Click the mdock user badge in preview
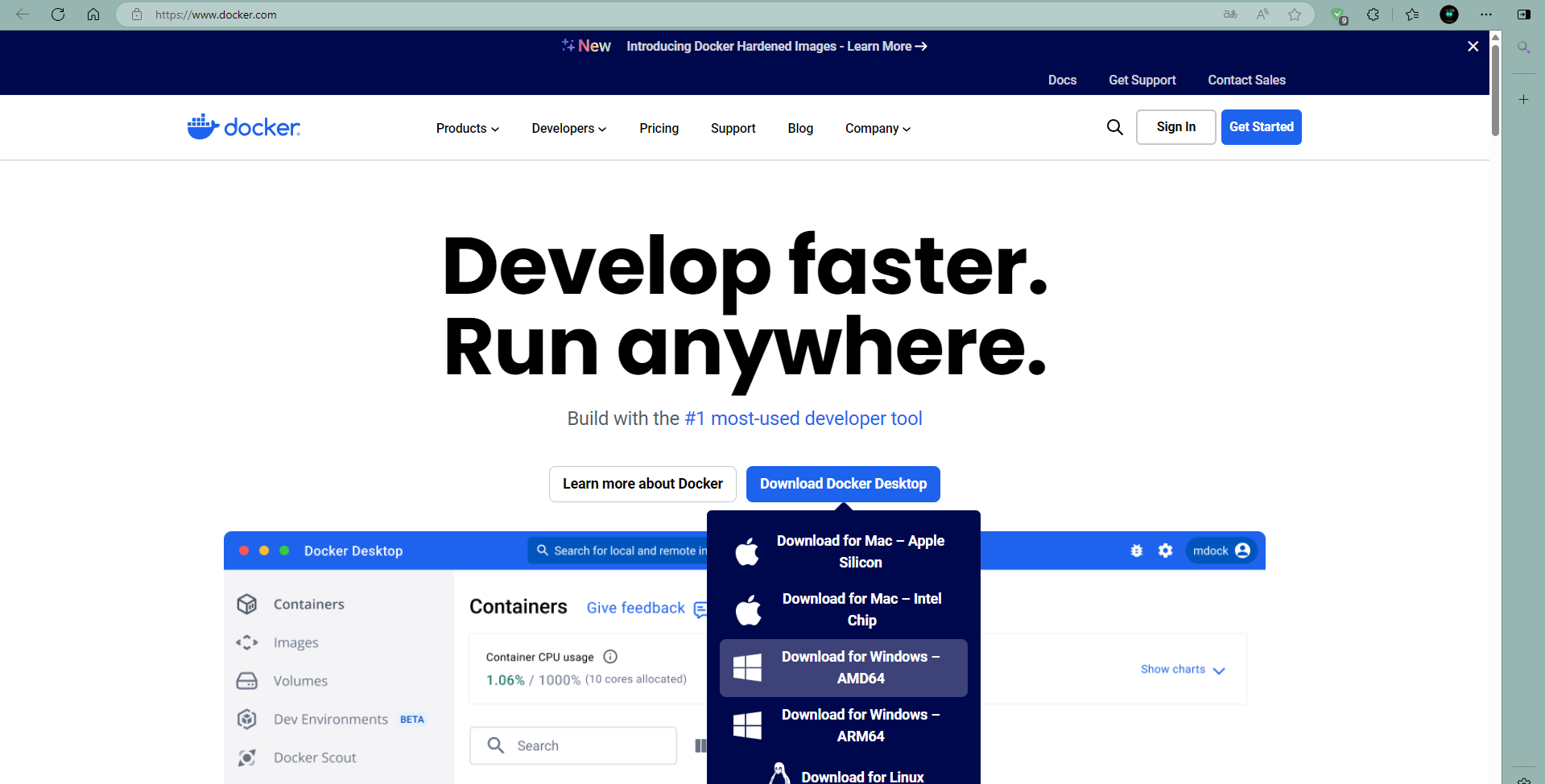 point(1221,551)
